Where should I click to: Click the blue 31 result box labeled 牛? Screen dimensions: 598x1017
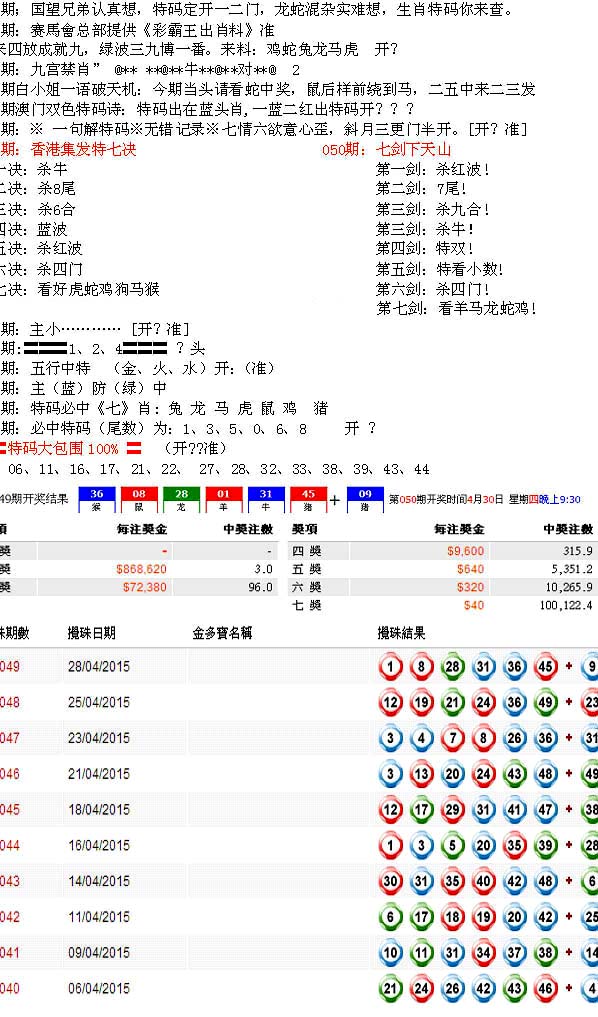point(266,499)
